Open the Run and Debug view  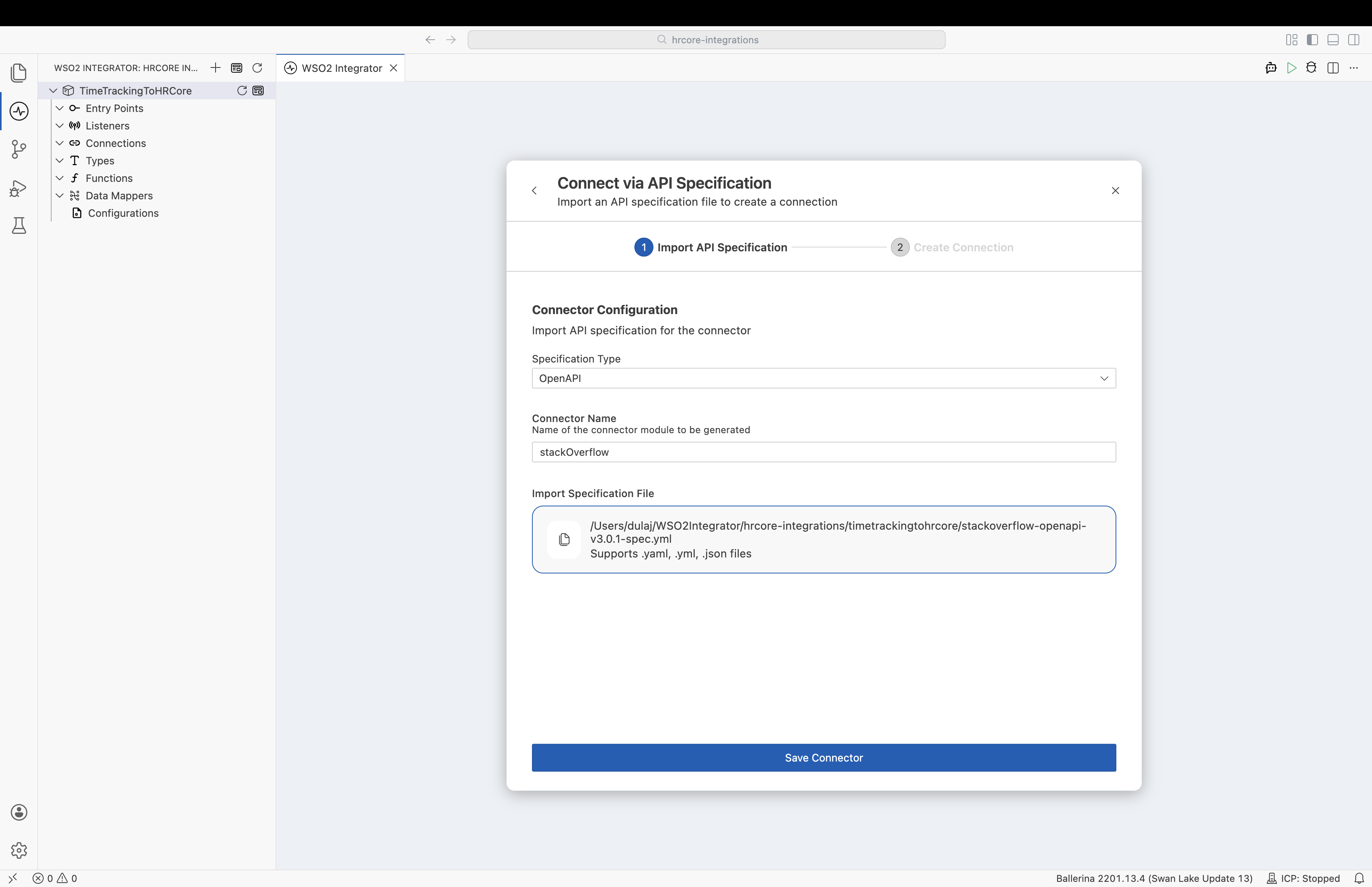click(x=19, y=188)
